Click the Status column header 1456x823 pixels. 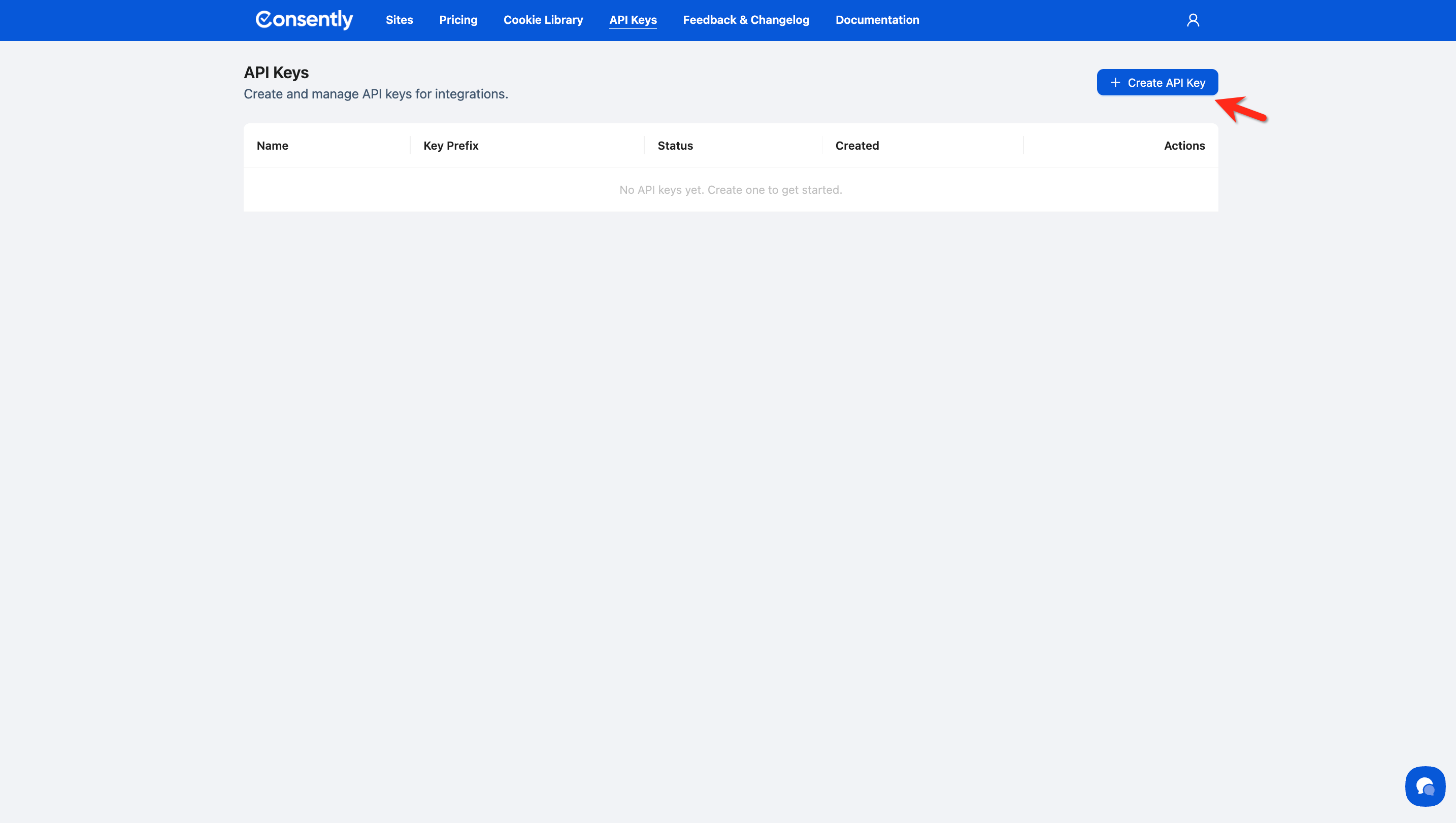(x=675, y=146)
